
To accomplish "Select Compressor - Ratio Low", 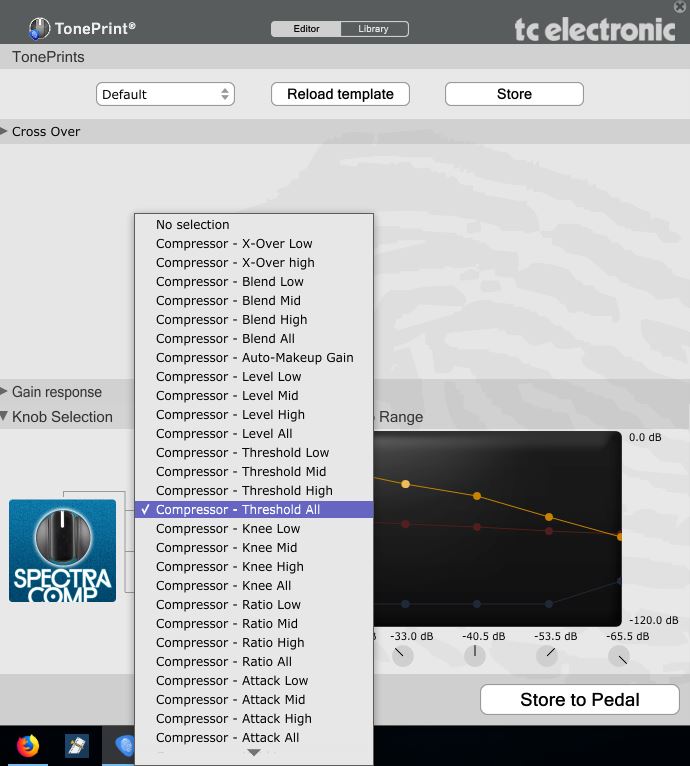I will 254,605.
